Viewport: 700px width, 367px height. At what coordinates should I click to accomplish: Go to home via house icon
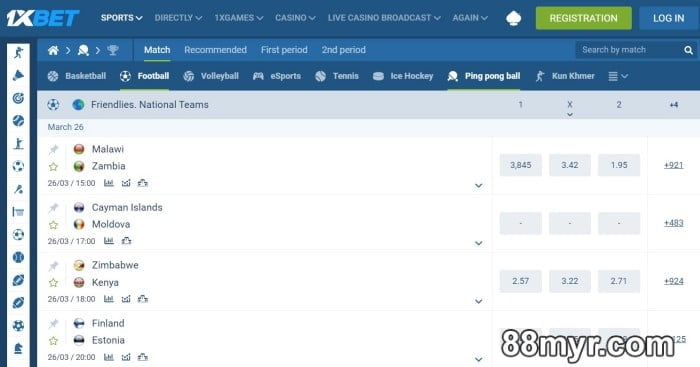coord(53,50)
